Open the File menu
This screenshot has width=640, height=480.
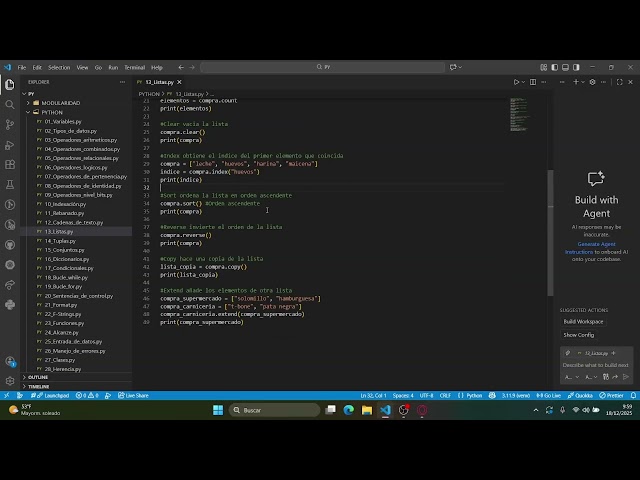pos(22,67)
